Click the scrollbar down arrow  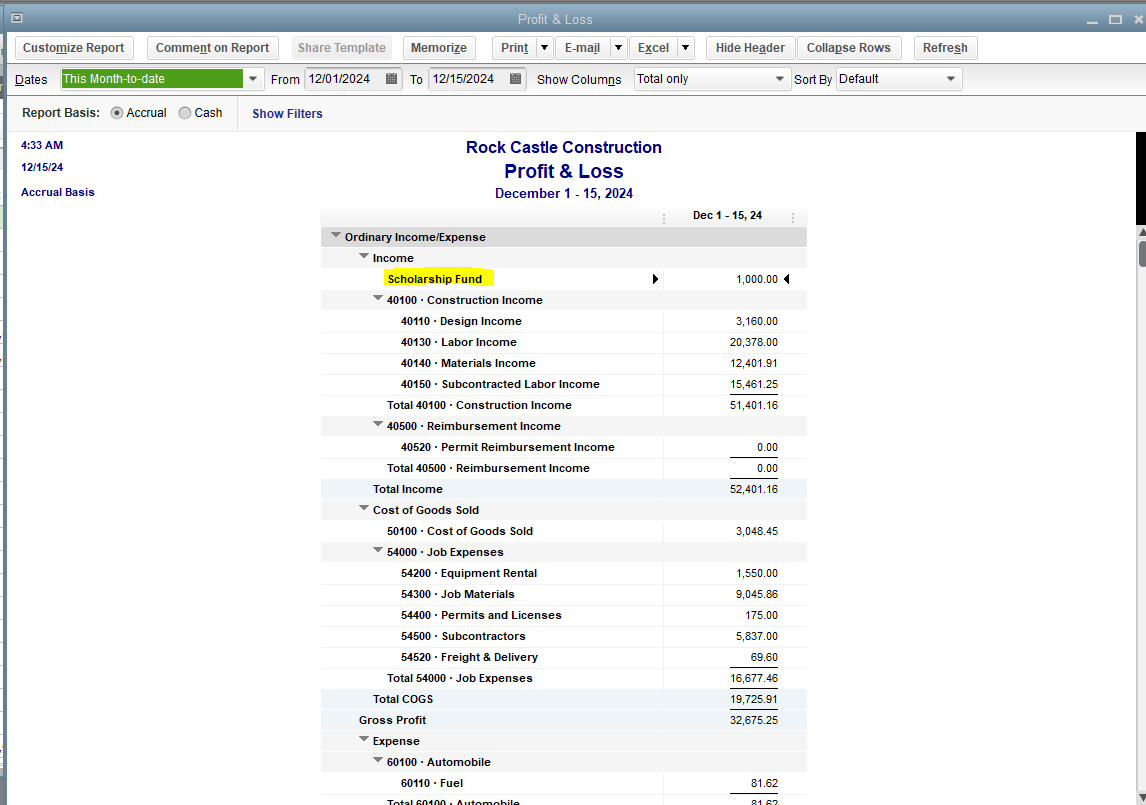point(1142,797)
